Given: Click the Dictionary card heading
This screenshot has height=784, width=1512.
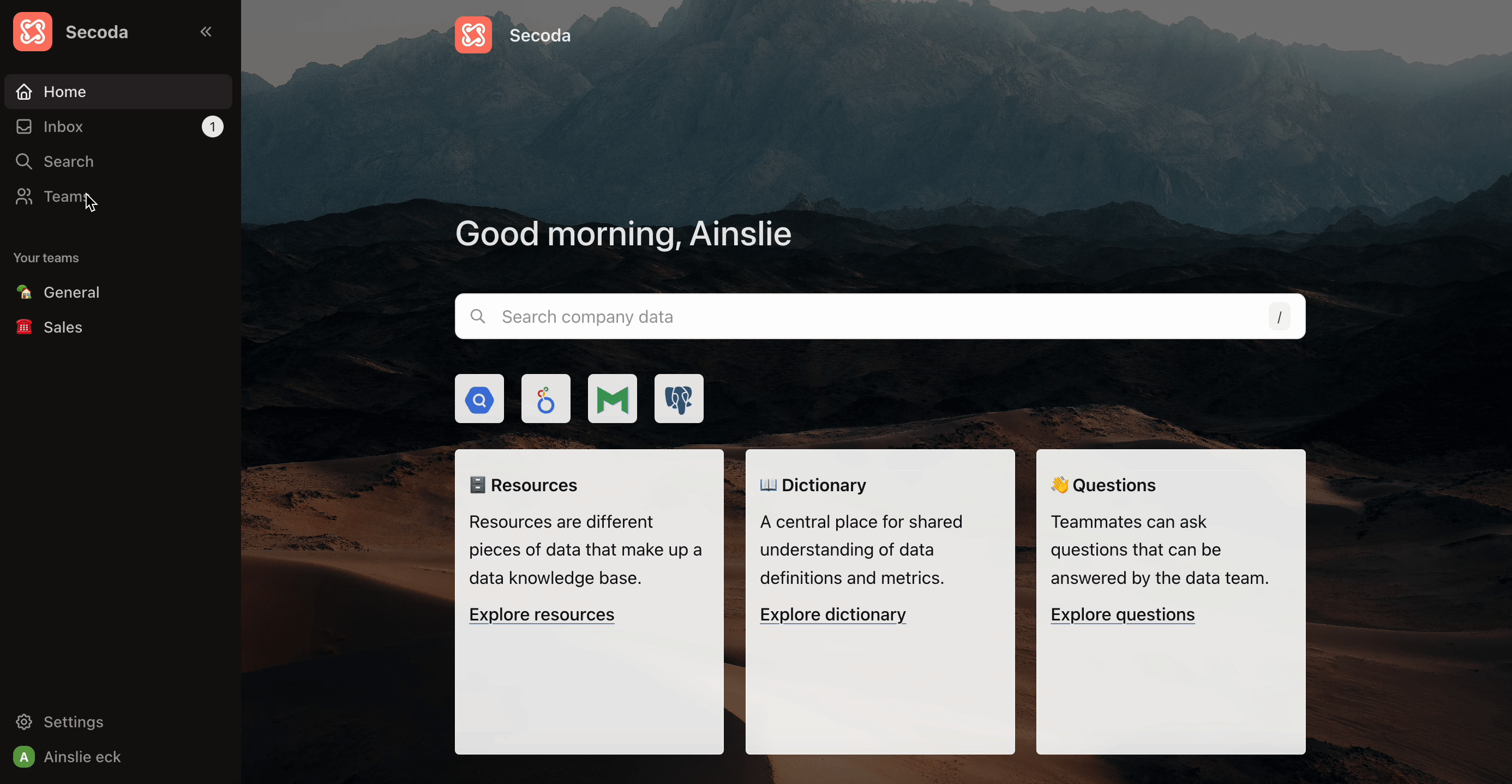Looking at the screenshot, I should coord(813,485).
